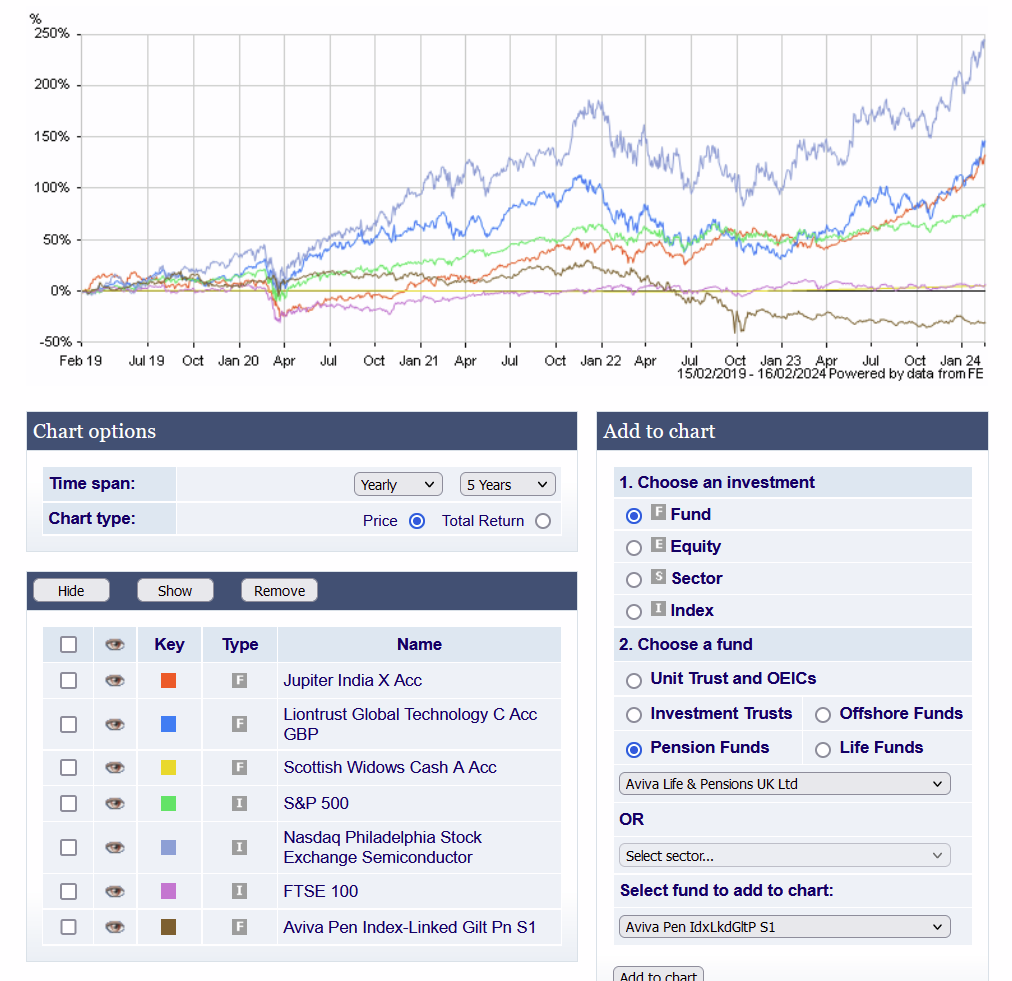Viewport: 1012px width, 981px height.
Task: Click the Hide button above the table
Action: point(71,591)
